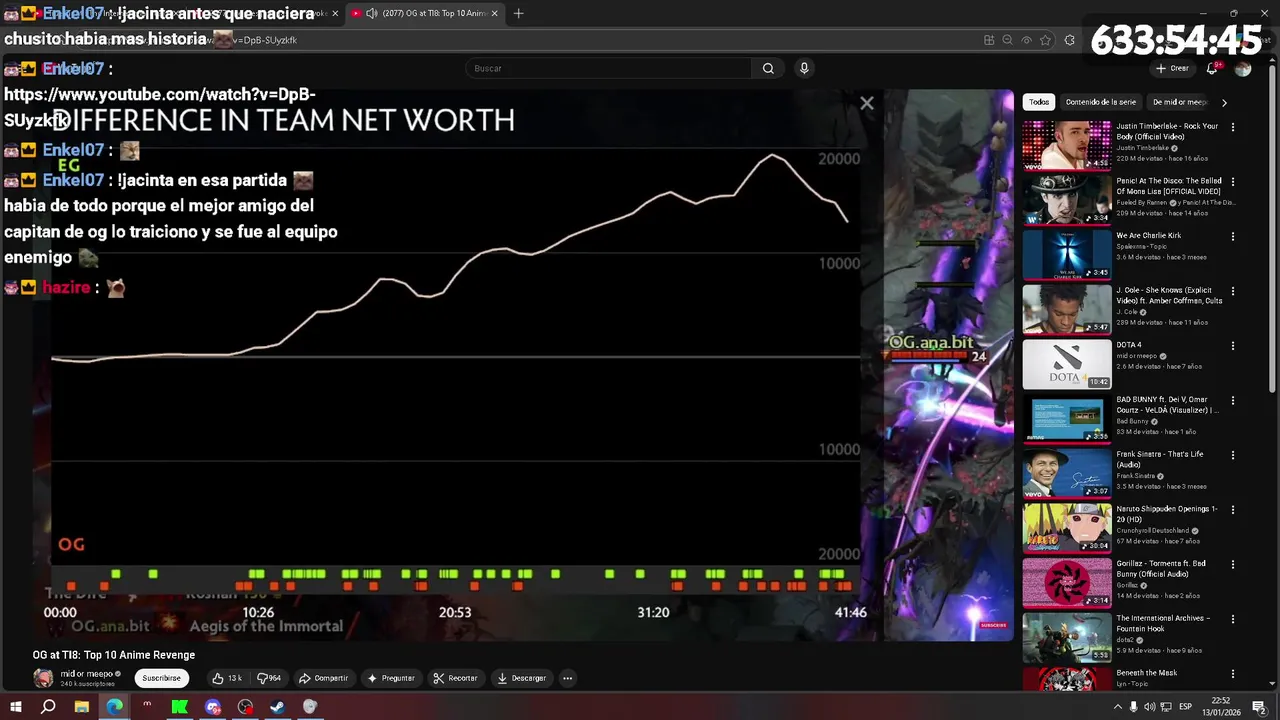
Task: Open Gorillaz Tormenta video title
Action: (x=1163, y=569)
